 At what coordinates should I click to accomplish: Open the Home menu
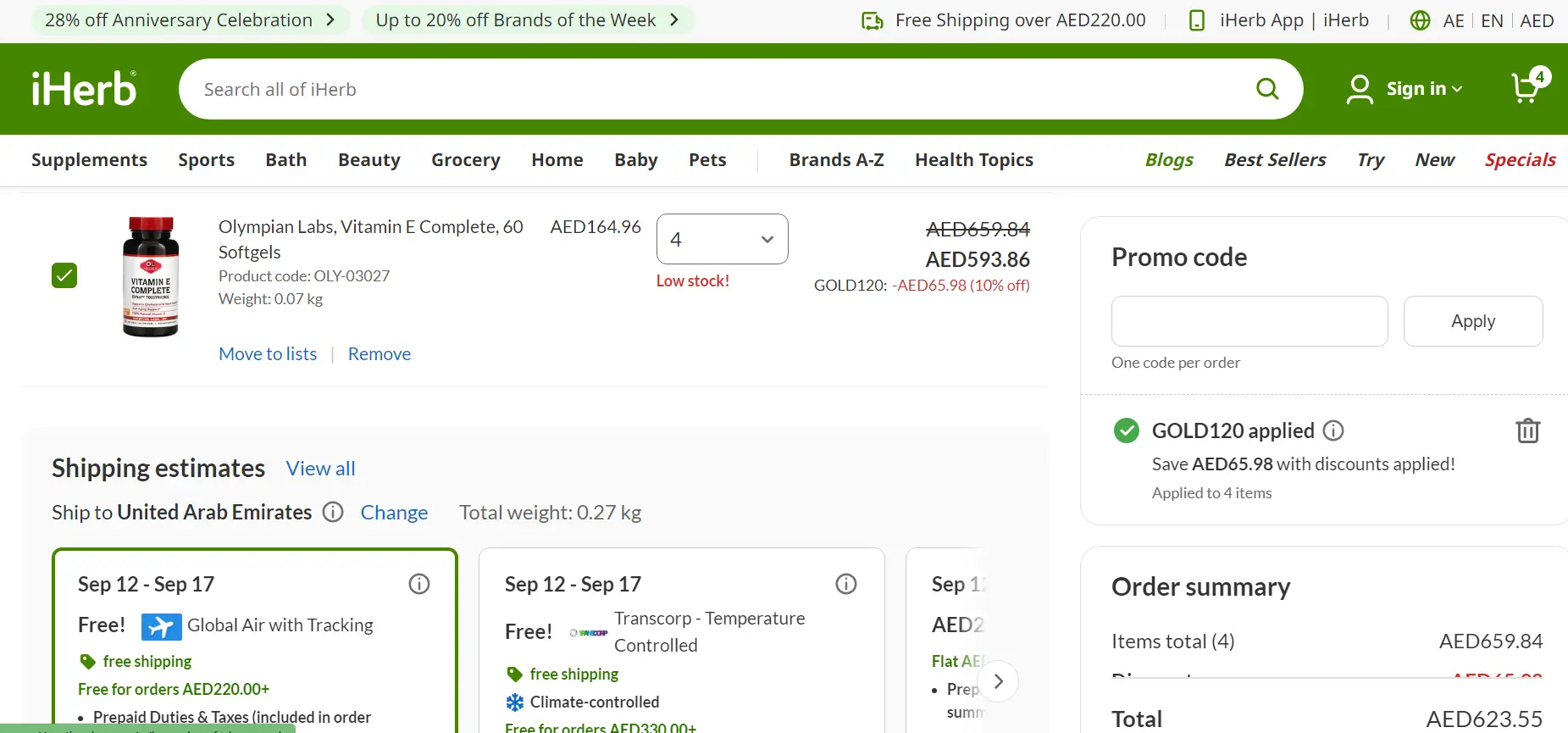tap(557, 160)
